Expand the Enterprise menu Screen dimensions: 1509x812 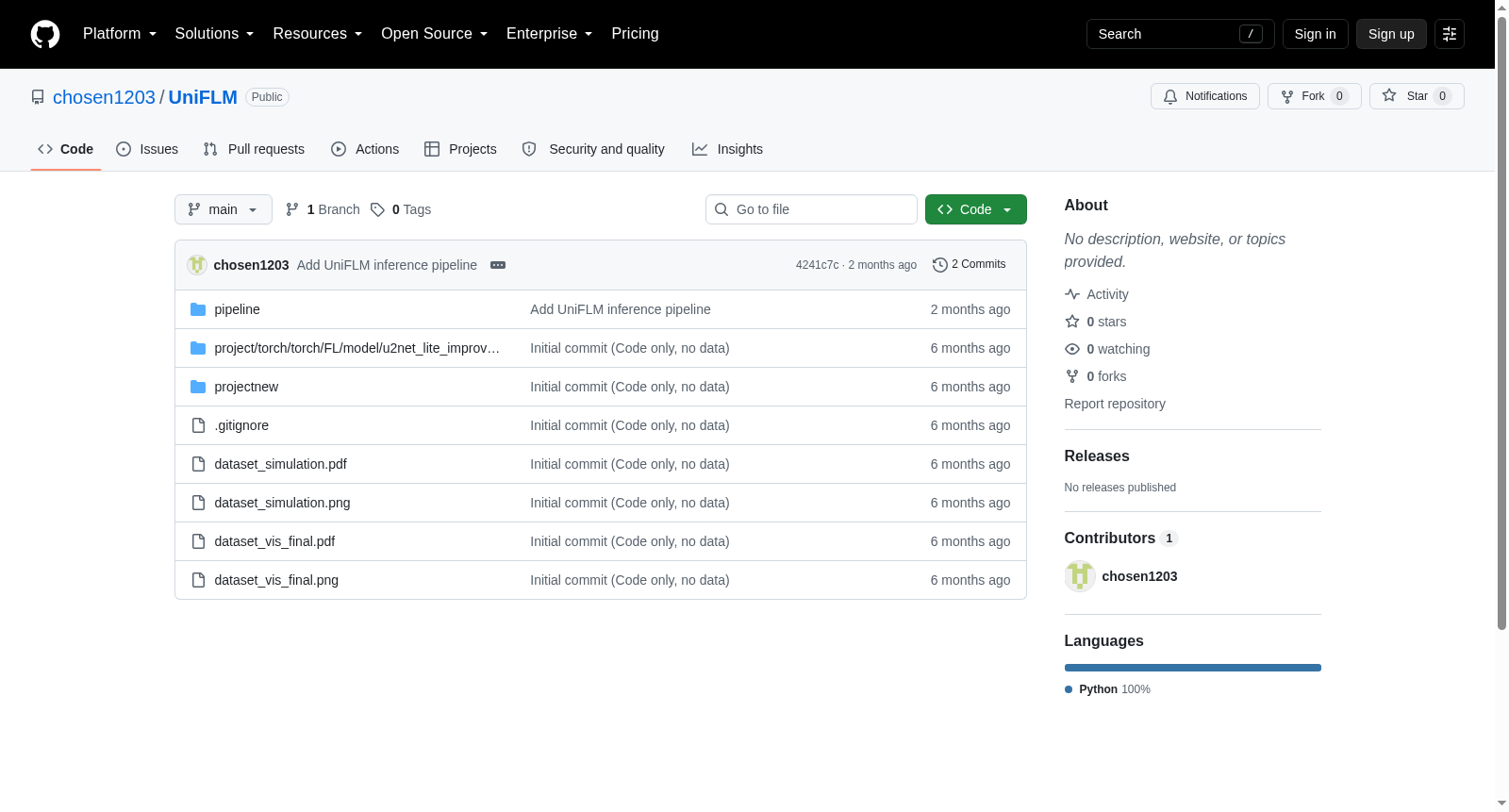(x=550, y=34)
